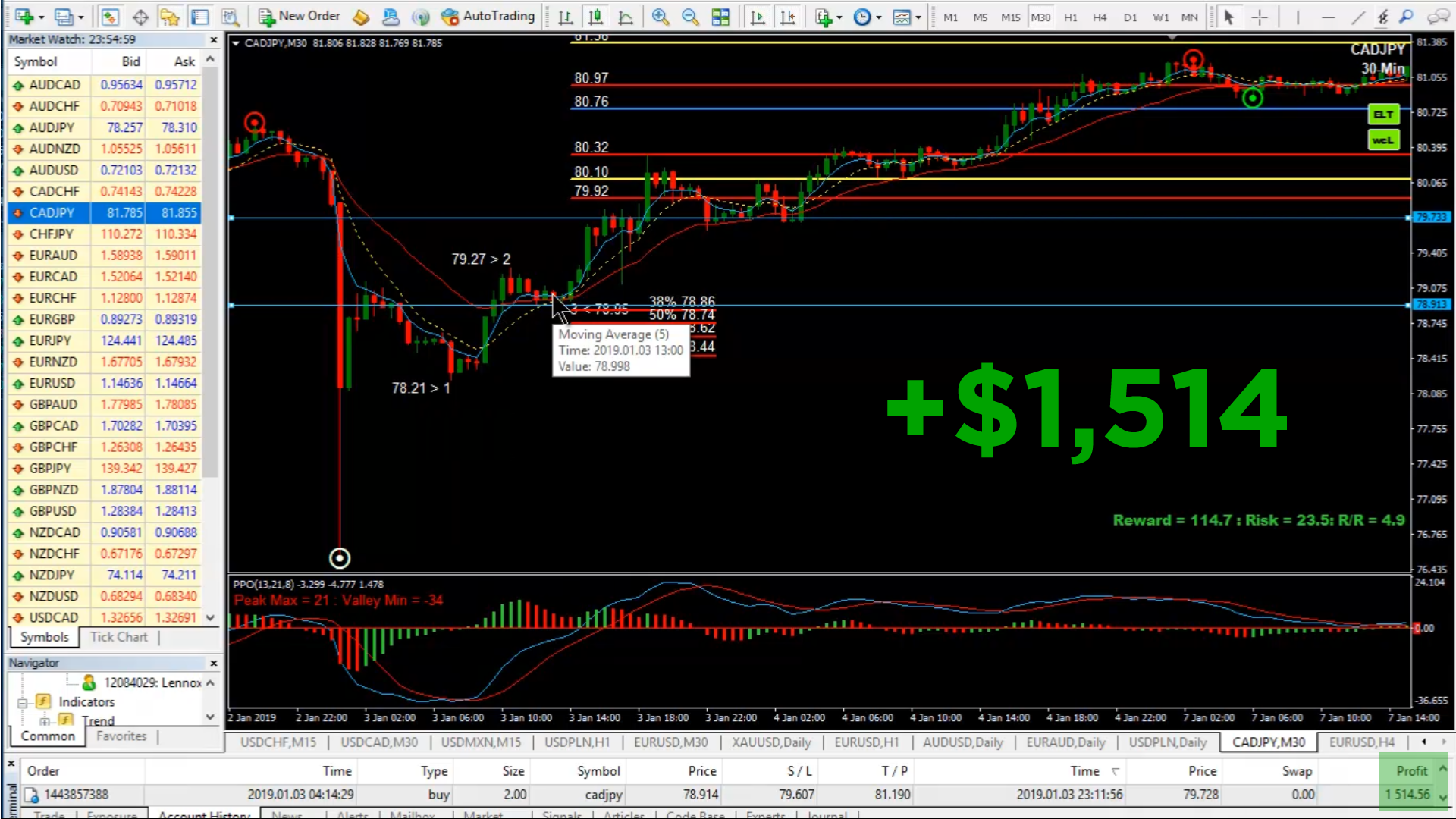Open the search magnifier icon

coord(1407,17)
